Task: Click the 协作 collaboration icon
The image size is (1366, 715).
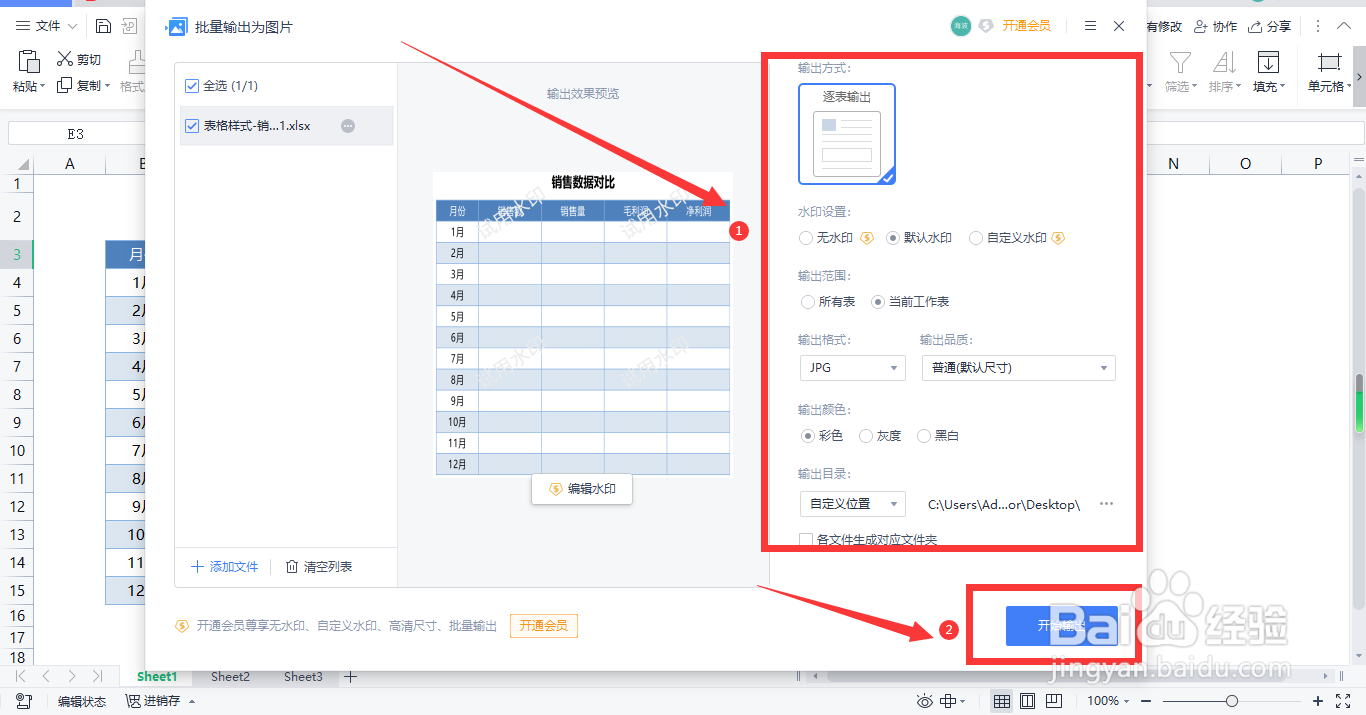Action: tap(1215, 26)
